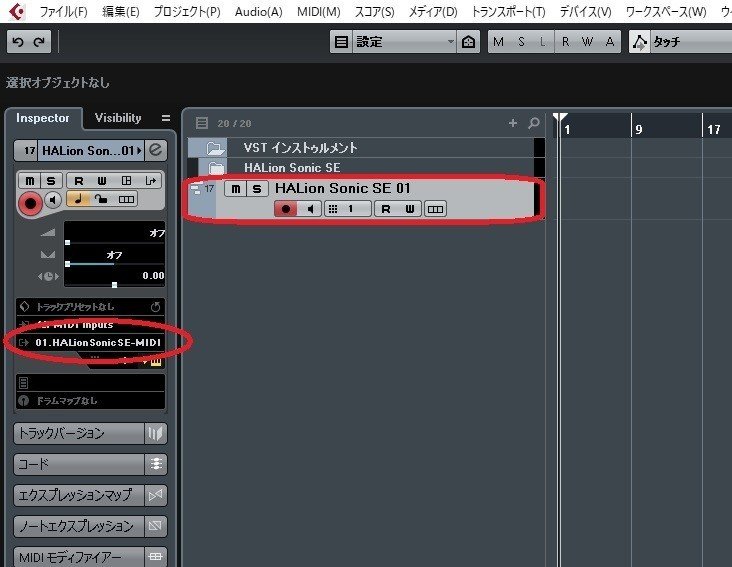
Task: Toggle Read automation (R) in the Inspector
Action: point(79,181)
